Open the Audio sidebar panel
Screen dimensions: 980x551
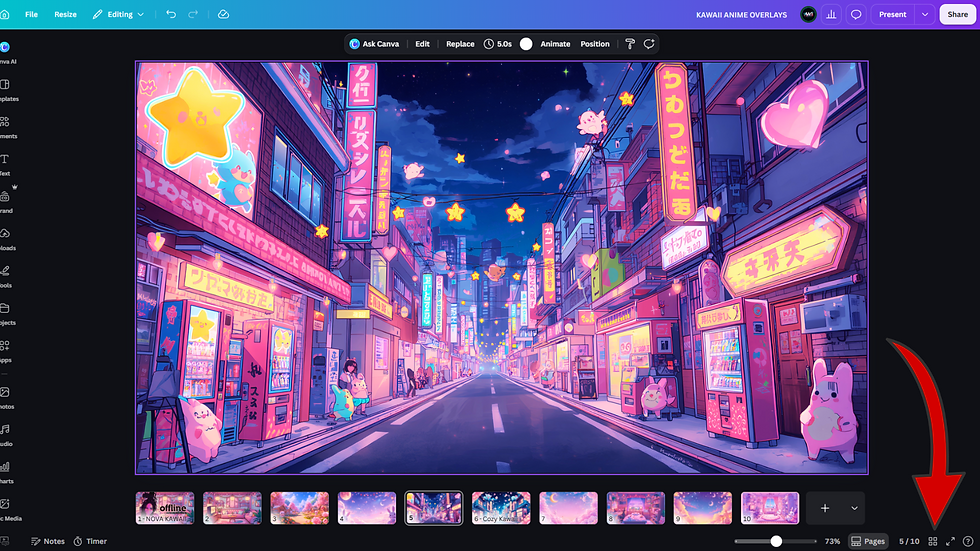(6, 435)
